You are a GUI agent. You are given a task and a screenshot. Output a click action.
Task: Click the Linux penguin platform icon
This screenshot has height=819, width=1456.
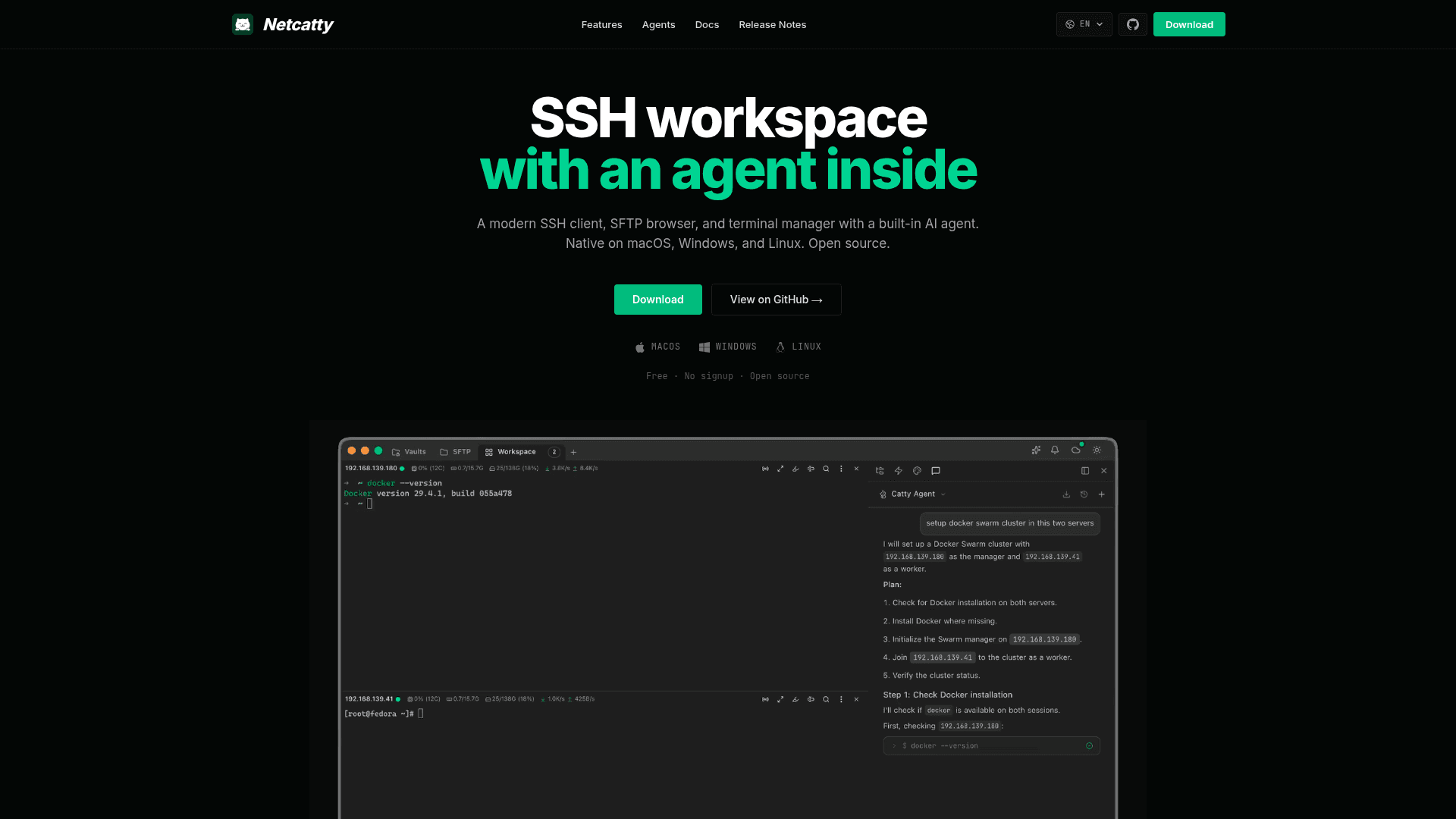(780, 347)
